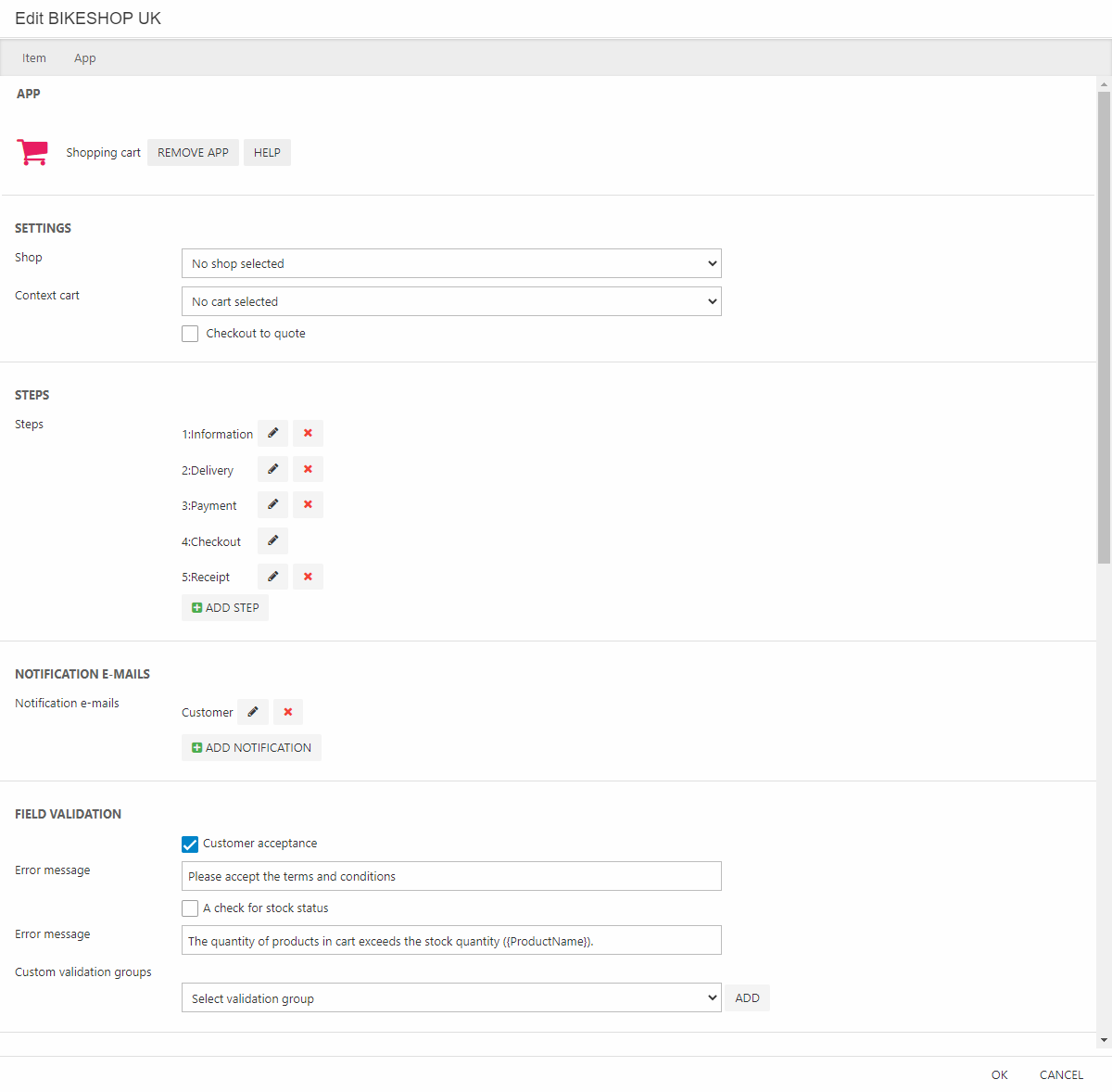Screen dimensions: 1112x1092
Task: Delete the Customer notification
Action: [x=288, y=712]
